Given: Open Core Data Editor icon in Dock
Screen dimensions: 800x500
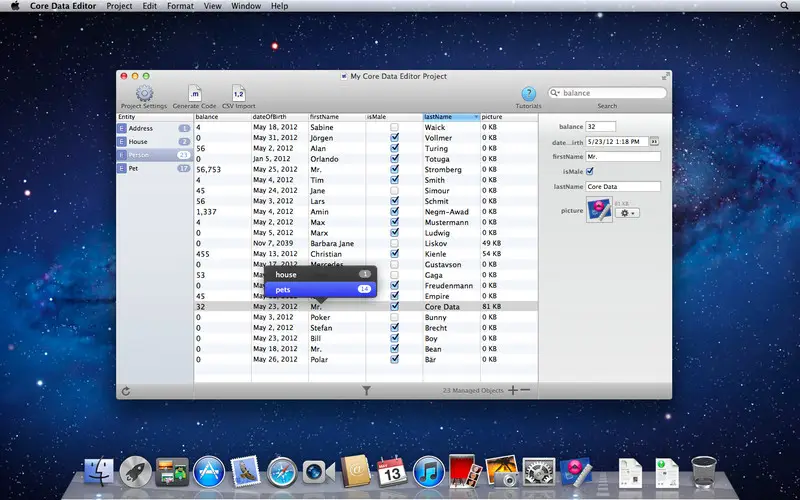Looking at the screenshot, I should click(x=576, y=471).
